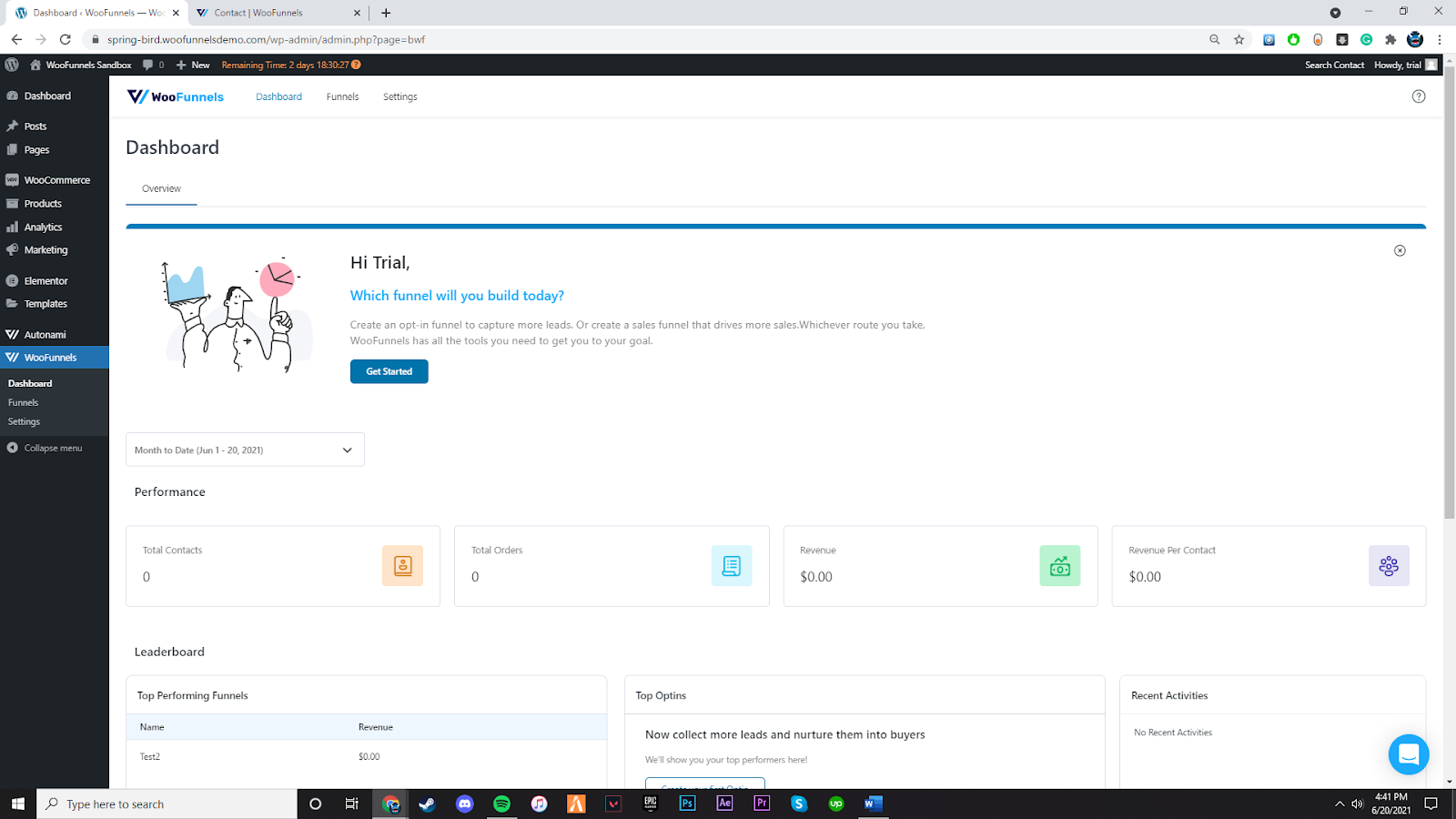This screenshot has width=1456, height=819.
Task: Open a new browser tab
Action: point(386,13)
